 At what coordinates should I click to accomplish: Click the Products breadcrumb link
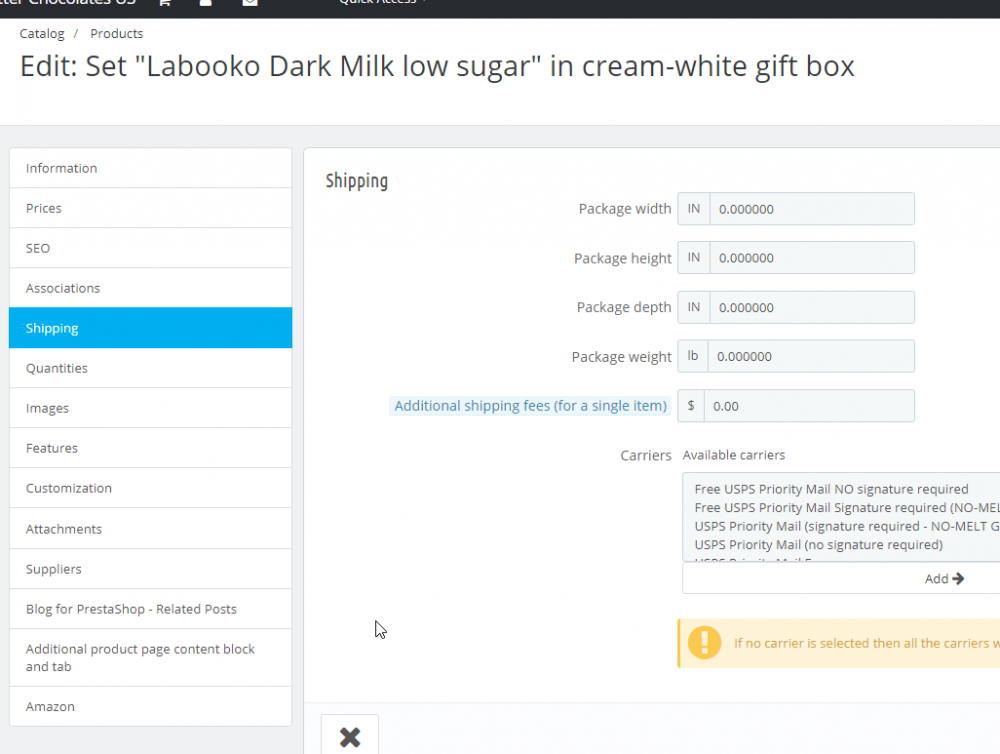coord(116,34)
